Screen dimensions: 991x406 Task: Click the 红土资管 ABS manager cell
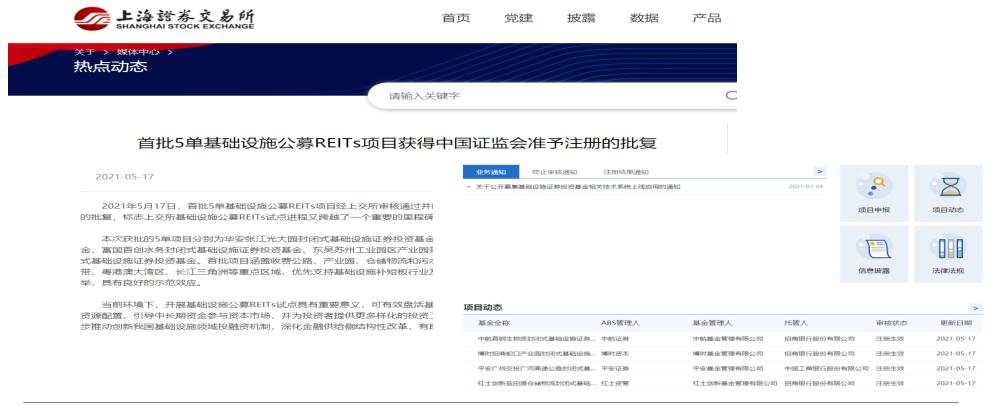(x=613, y=383)
